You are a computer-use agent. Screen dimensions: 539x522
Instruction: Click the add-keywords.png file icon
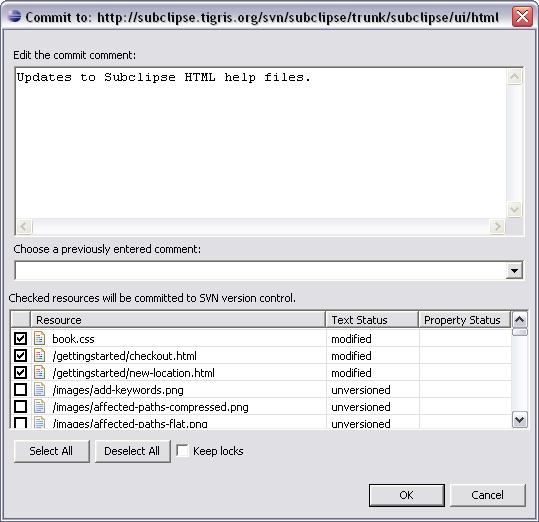40,390
